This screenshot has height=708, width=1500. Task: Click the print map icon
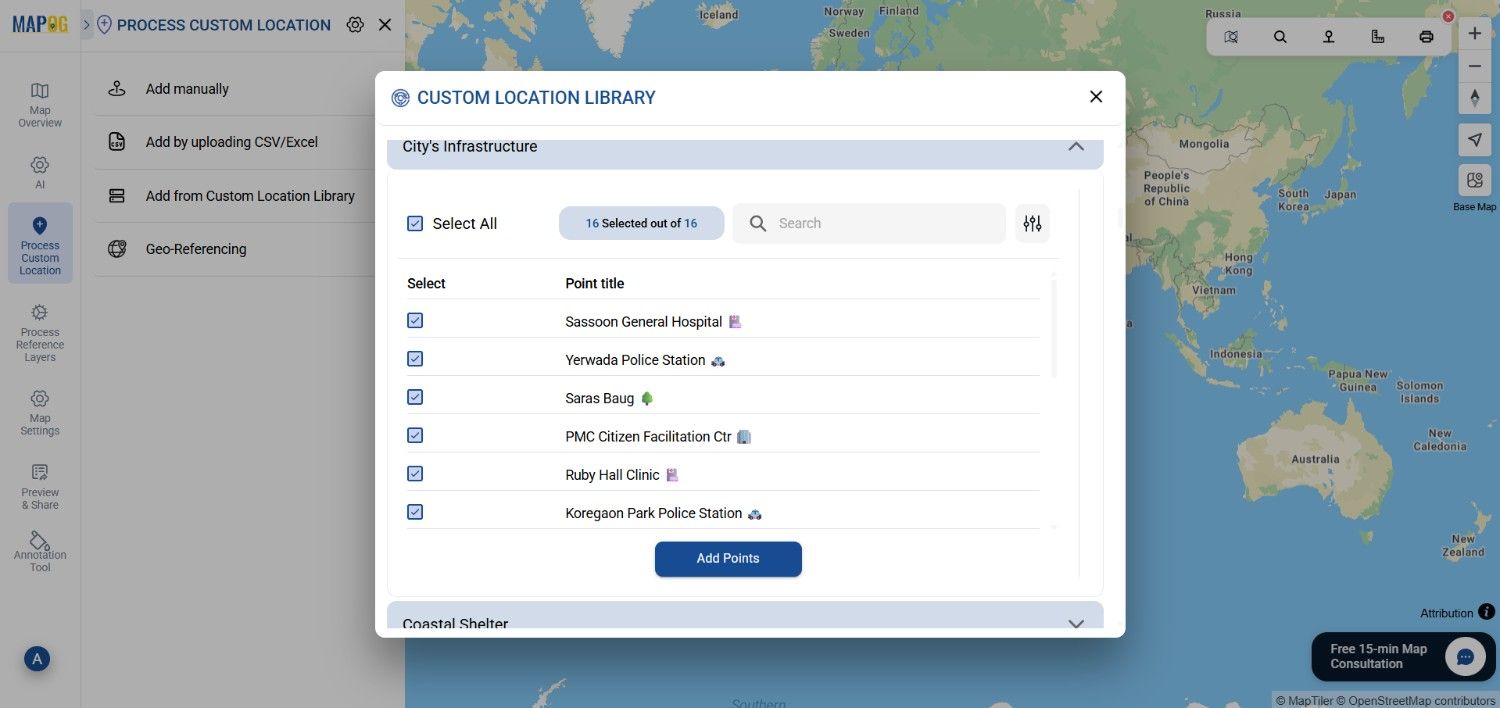coord(1426,37)
